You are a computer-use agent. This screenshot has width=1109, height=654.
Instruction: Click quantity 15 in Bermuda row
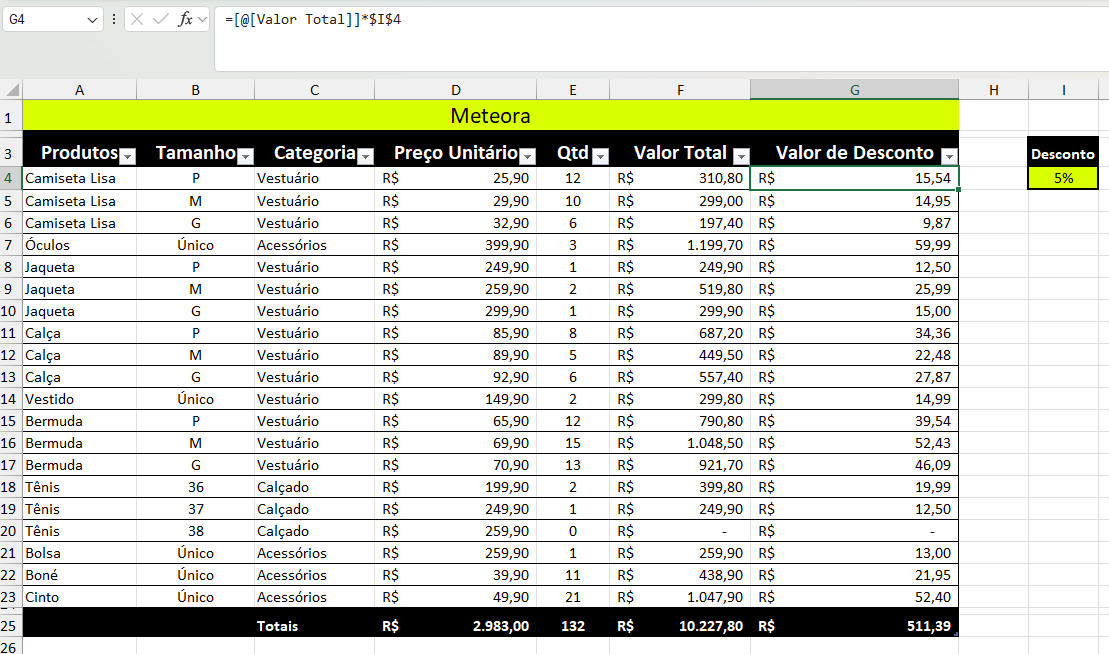(x=573, y=443)
